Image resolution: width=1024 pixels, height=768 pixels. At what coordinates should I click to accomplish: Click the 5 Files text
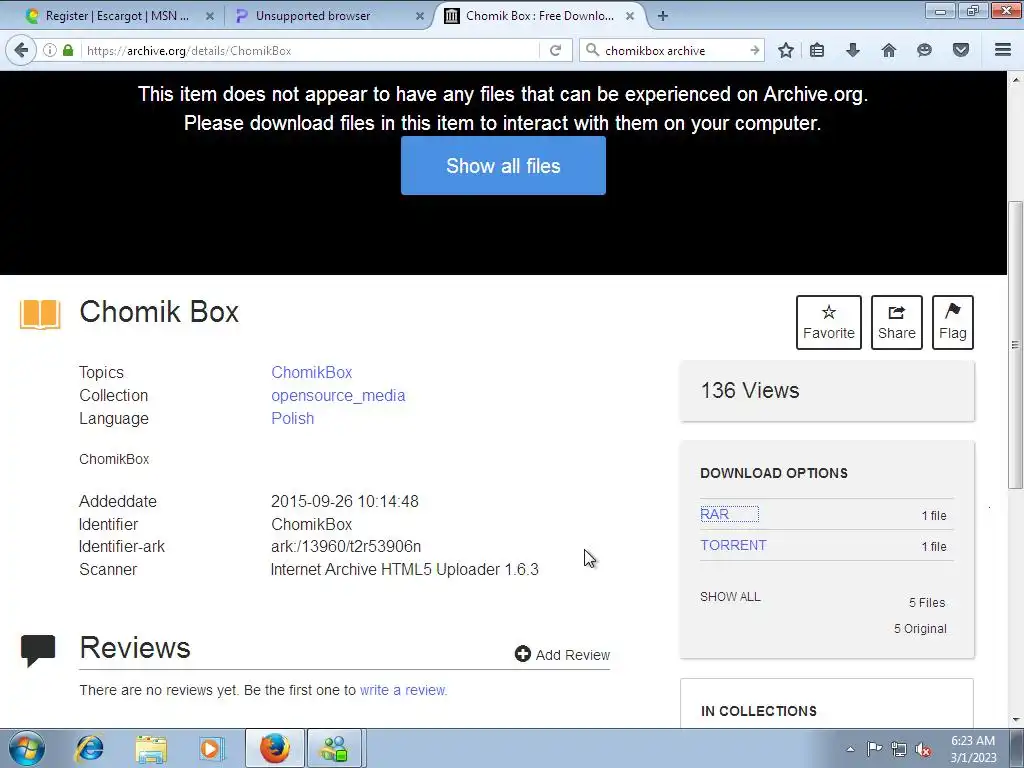tap(927, 602)
